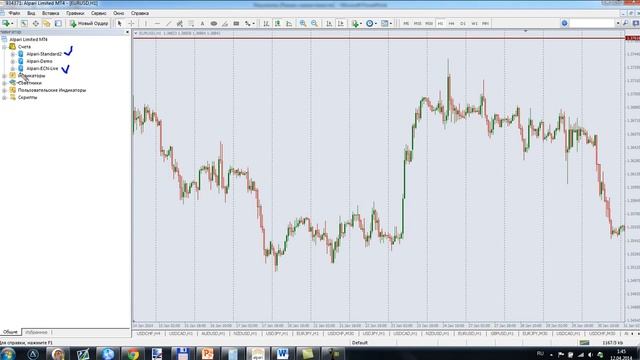Open the AUDUSD,H1 chart tab
640x360 pixels.
pos(213,334)
